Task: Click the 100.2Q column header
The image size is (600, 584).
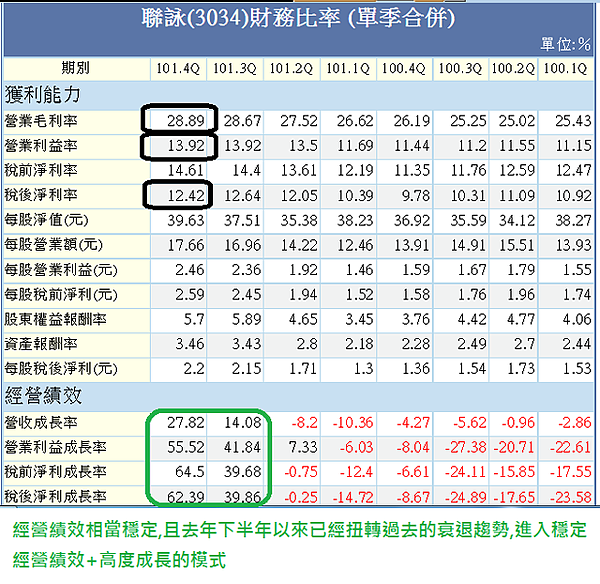Action: (x=513, y=69)
